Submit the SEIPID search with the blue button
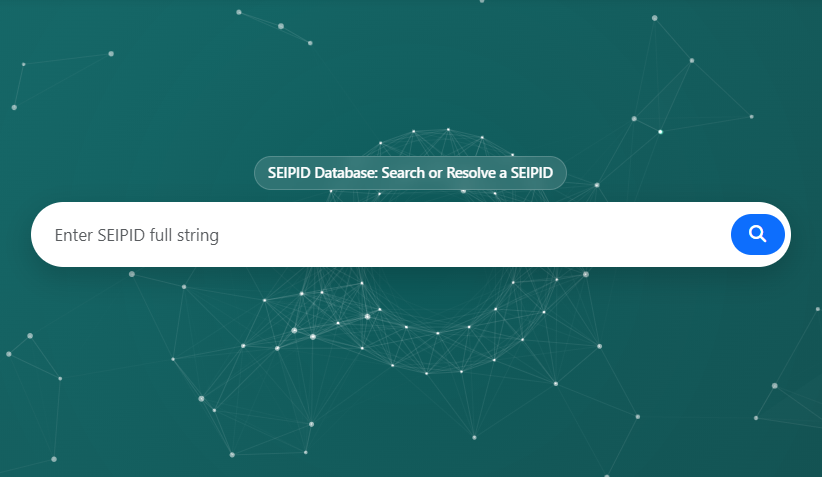This screenshot has height=477, width=822. 757,234
